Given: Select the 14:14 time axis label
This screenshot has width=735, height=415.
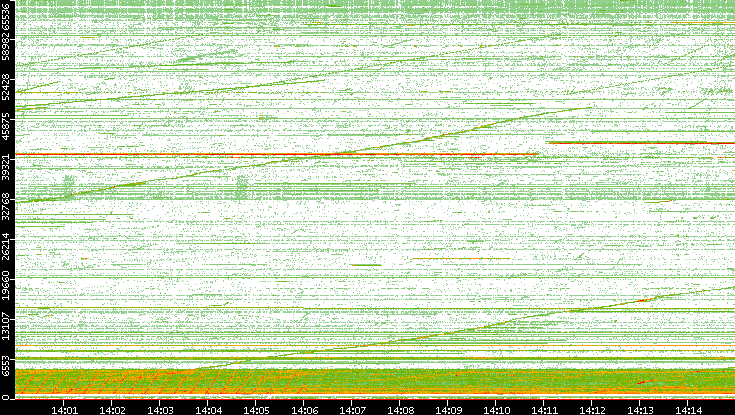Looking at the screenshot, I should [688, 410].
